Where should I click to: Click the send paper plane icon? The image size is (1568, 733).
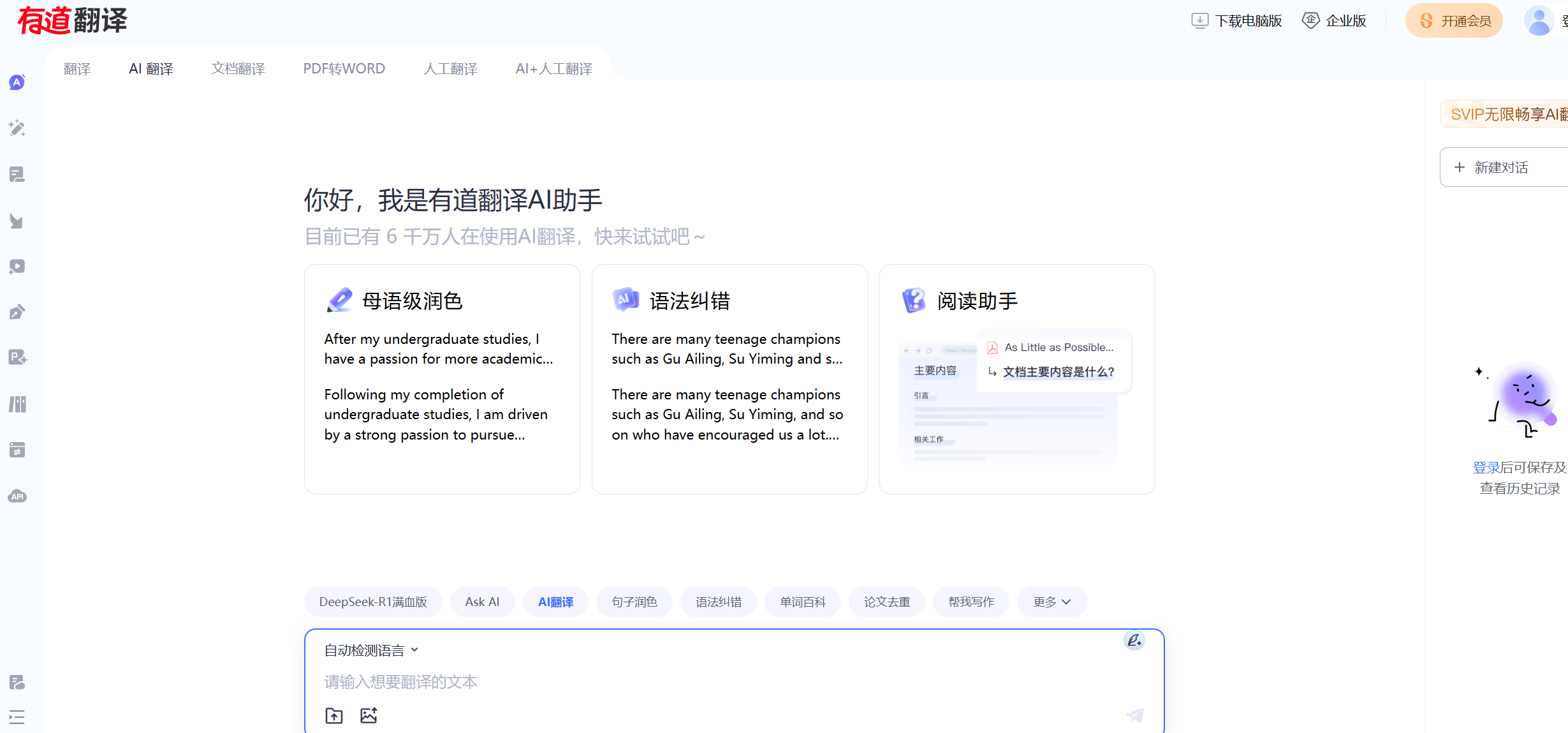(1135, 715)
